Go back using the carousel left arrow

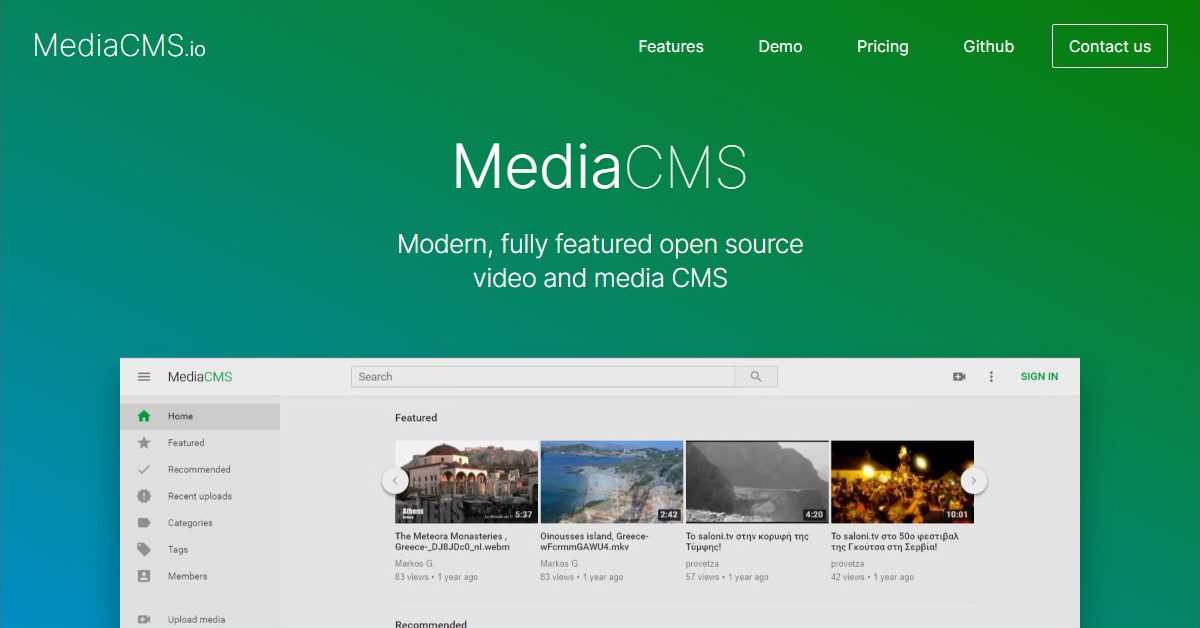point(394,480)
